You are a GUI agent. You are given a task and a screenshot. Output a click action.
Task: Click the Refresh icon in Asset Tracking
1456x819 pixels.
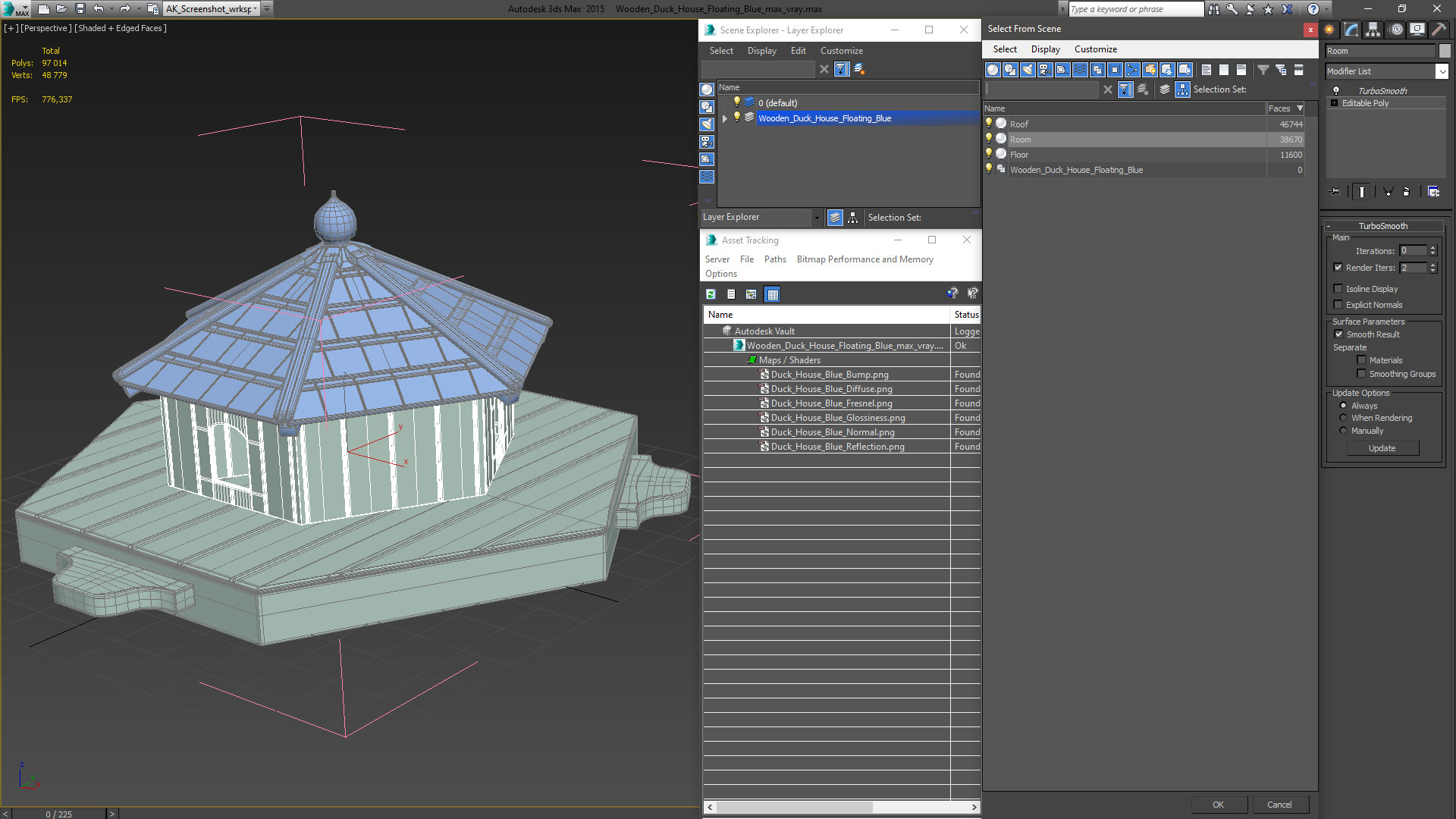[x=711, y=294]
